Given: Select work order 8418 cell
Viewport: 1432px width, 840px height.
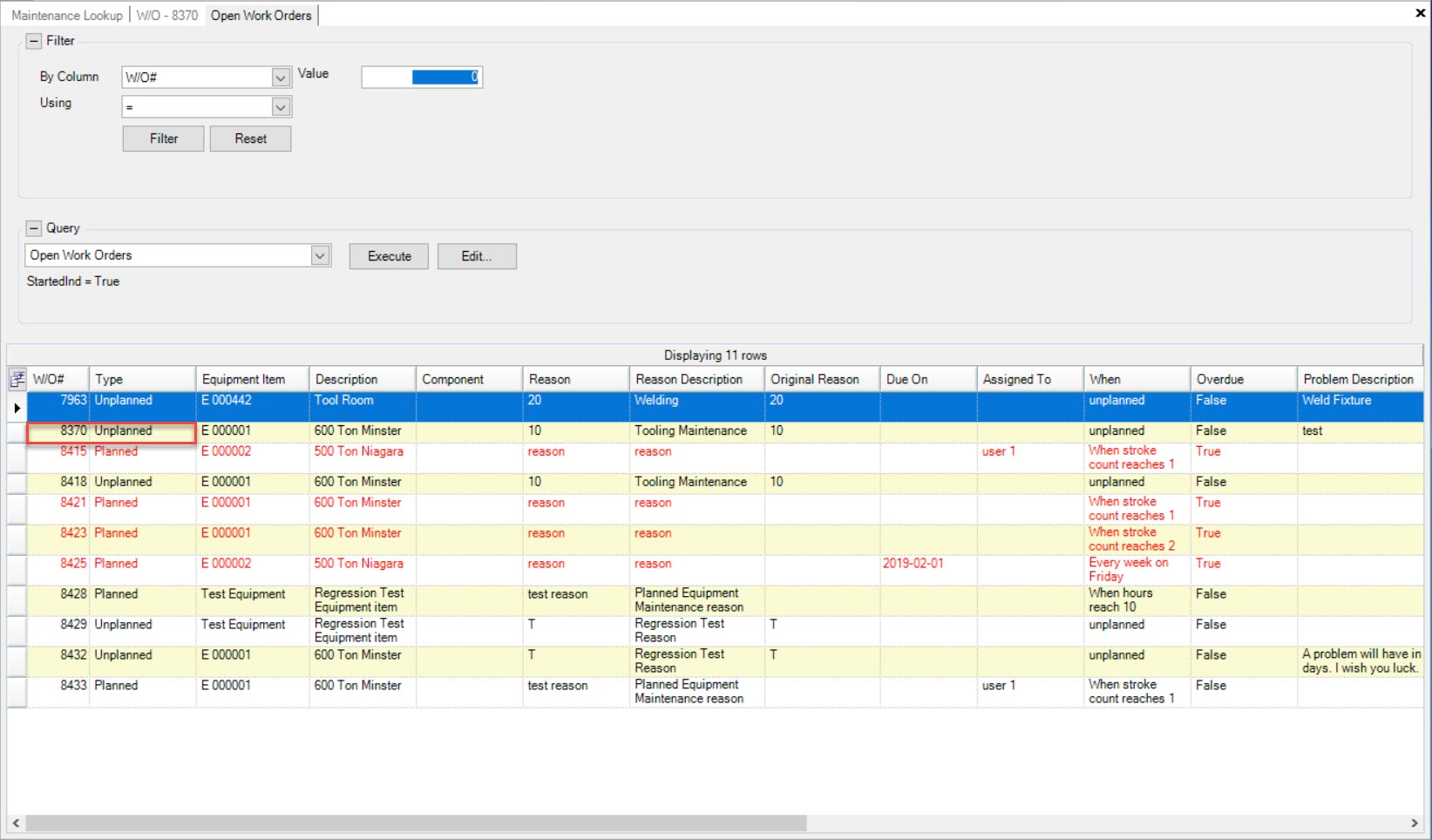Looking at the screenshot, I should pyautogui.click(x=58, y=482).
